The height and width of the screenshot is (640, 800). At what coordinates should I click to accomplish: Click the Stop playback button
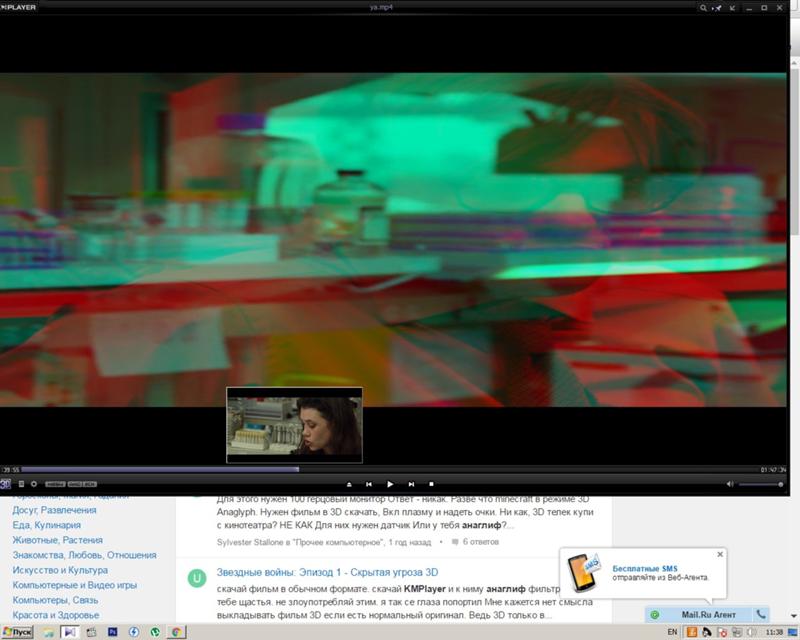pyautogui.click(x=431, y=484)
